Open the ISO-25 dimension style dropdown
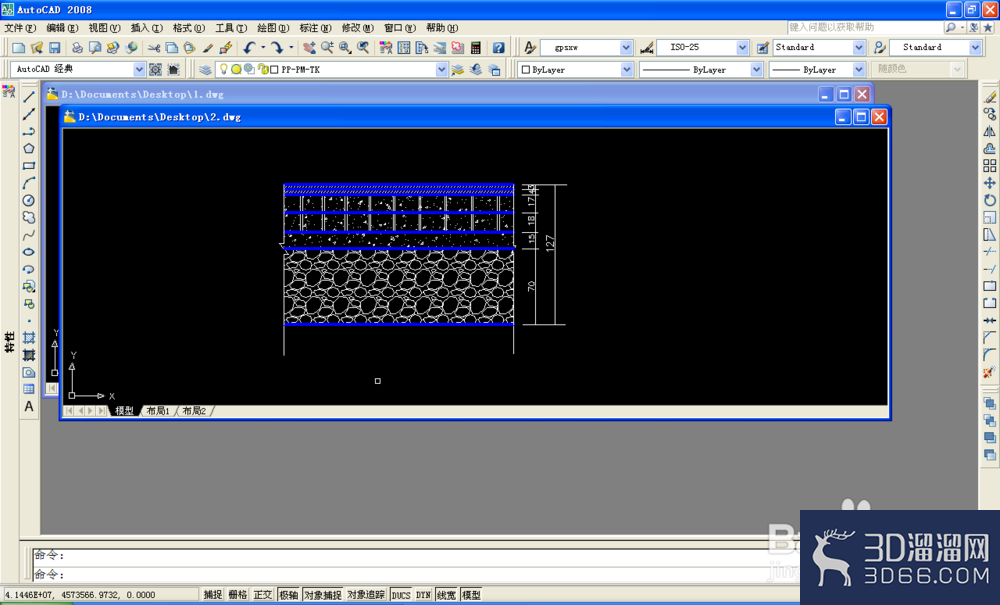This screenshot has width=1000, height=605. pos(742,48)
